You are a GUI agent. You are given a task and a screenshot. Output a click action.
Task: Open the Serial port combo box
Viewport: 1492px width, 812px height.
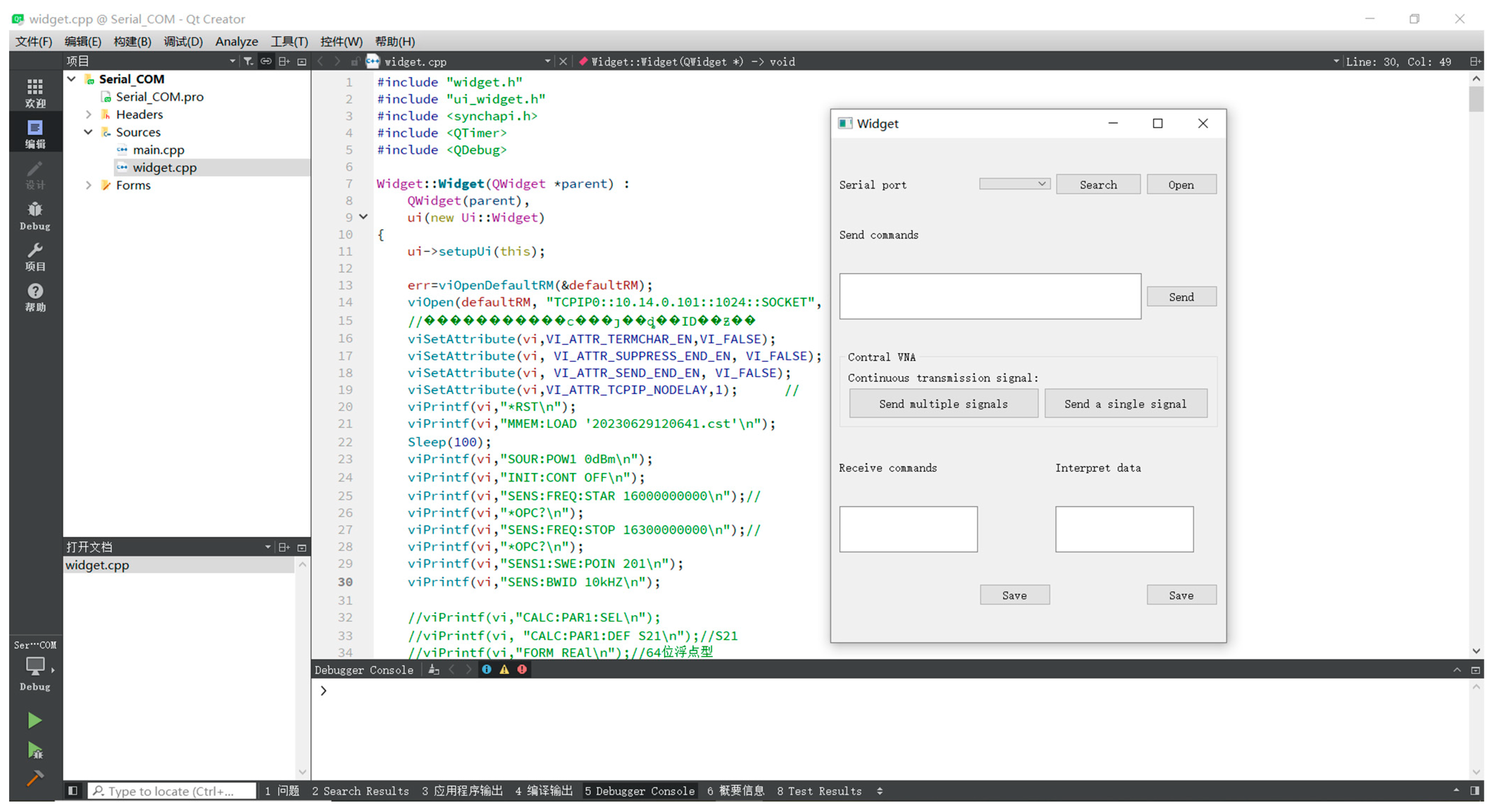tap(1014, 184)
